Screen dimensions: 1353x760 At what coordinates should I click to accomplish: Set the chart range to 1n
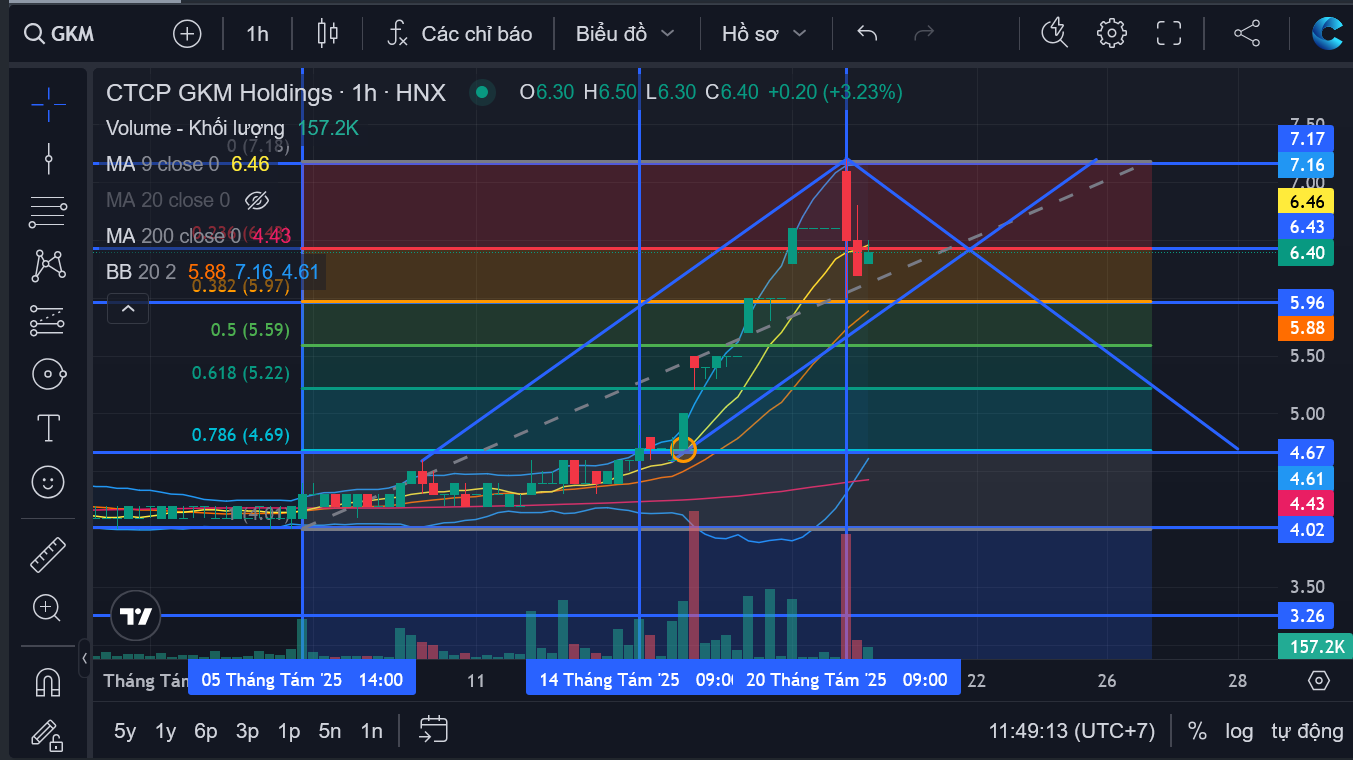(x=371, y=731)
